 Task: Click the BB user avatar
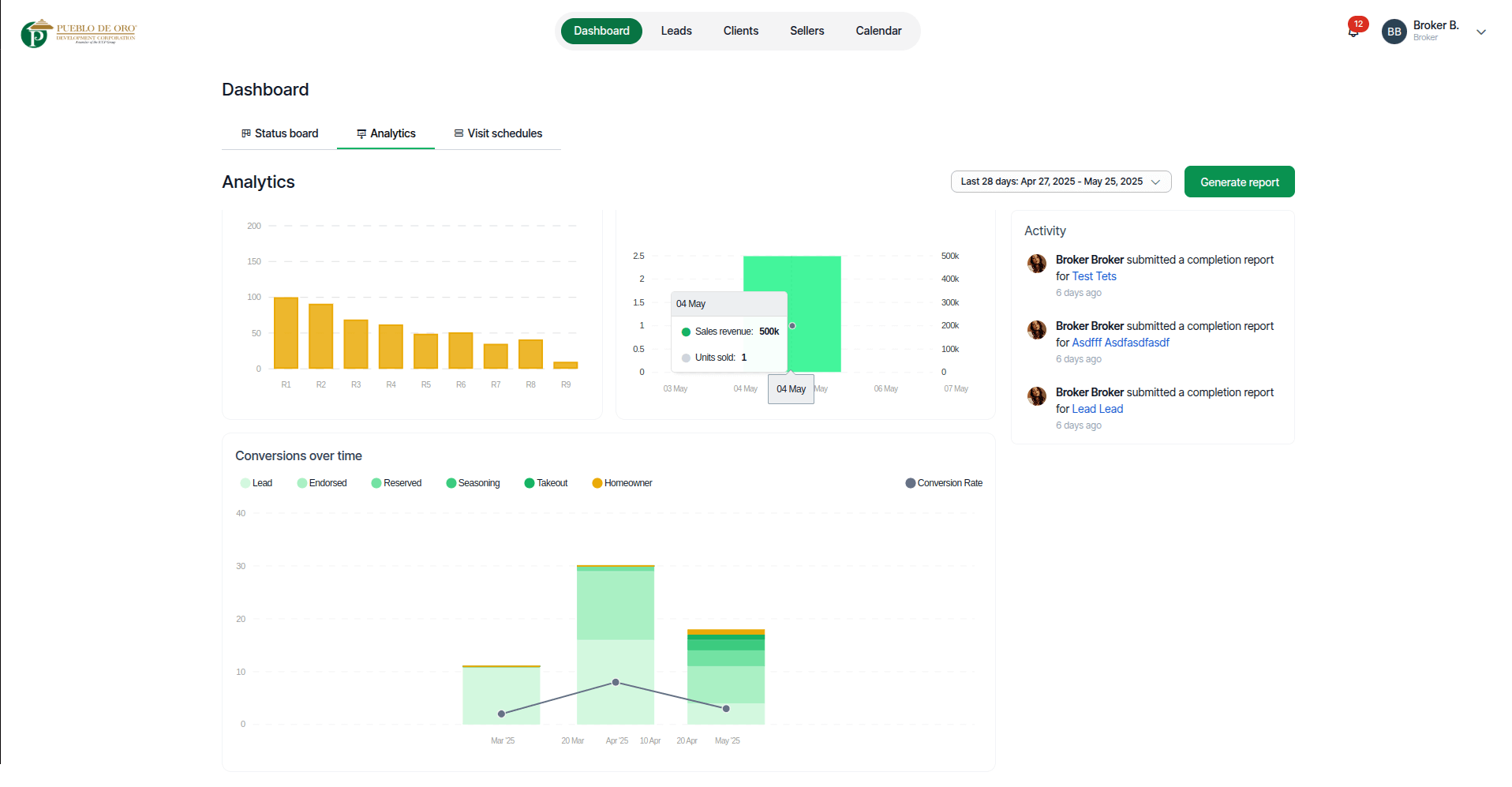click(x=1394, y=32)
